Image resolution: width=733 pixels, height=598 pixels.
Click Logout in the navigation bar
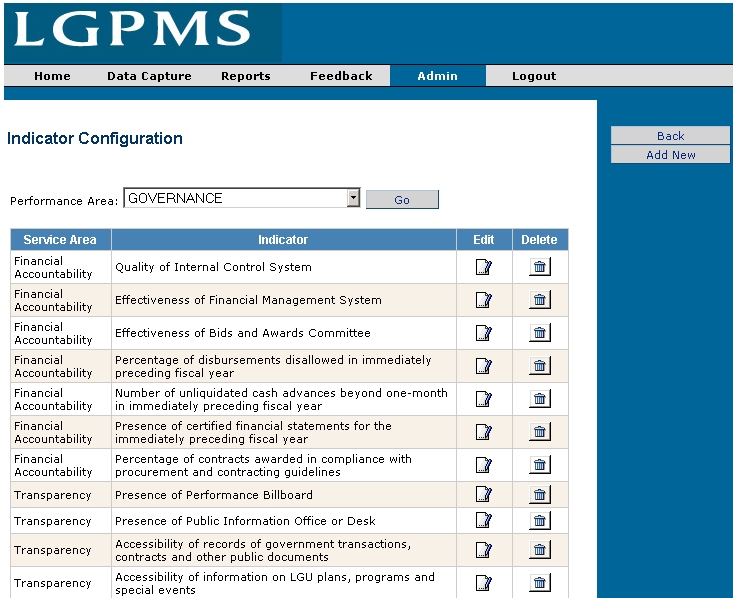pyautogui.click(x=534, y=76)
